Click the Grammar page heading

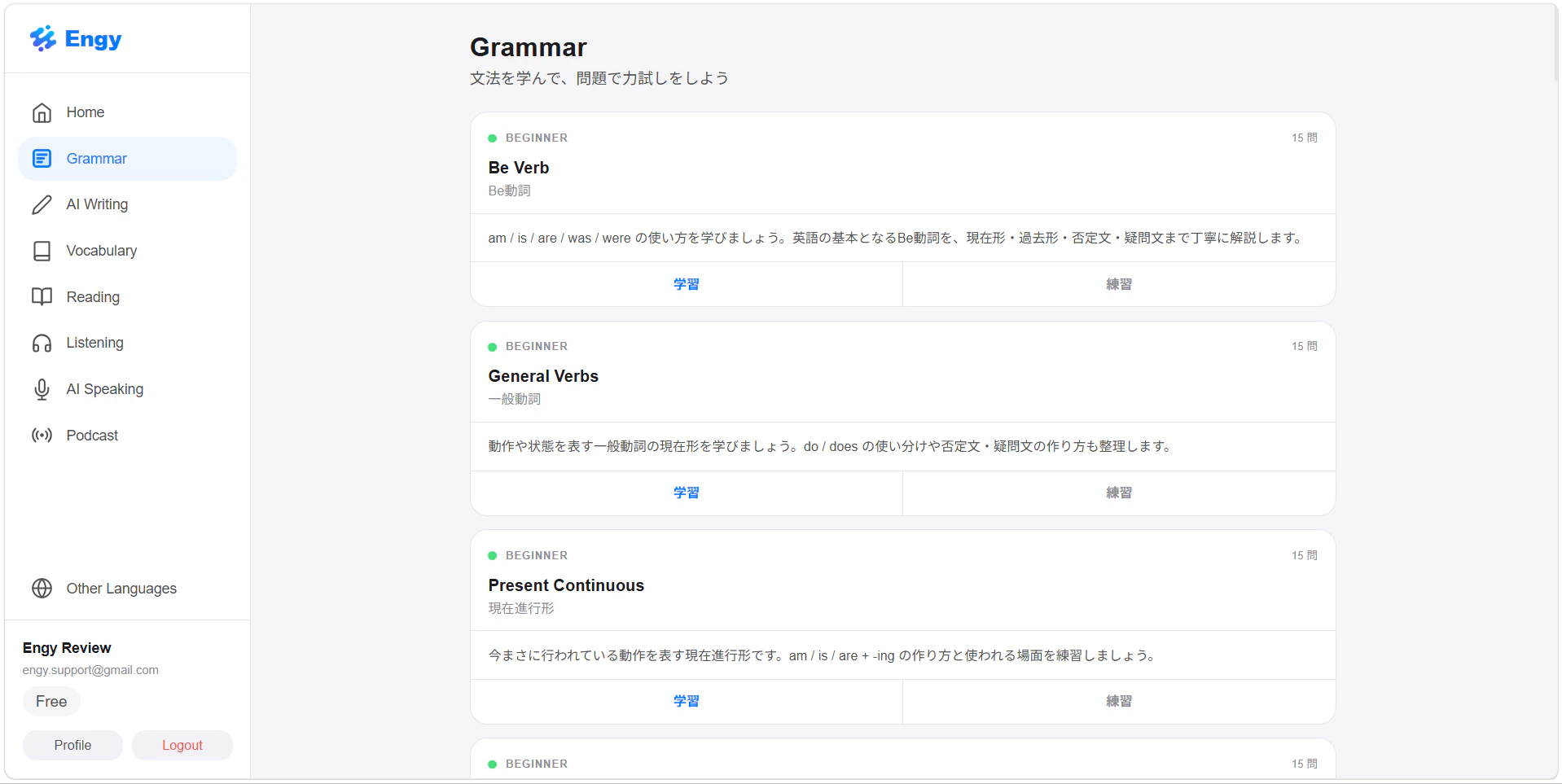click(x=529, y=47)
